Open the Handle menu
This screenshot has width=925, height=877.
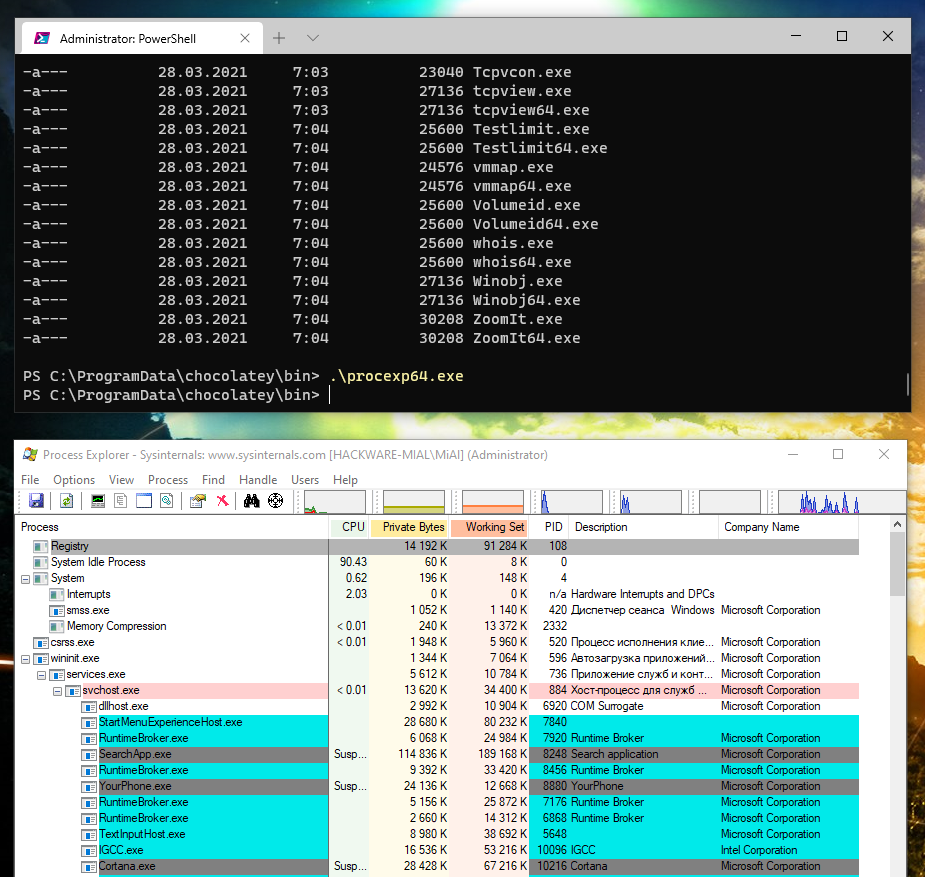point(258,480)
